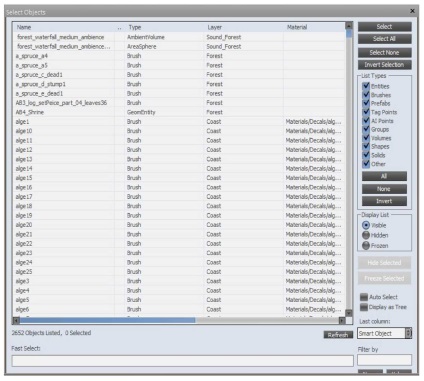The image size is (424, 381).
Task: Click the vertical scrollbar down arrow
Action: (x=349, y=313)
